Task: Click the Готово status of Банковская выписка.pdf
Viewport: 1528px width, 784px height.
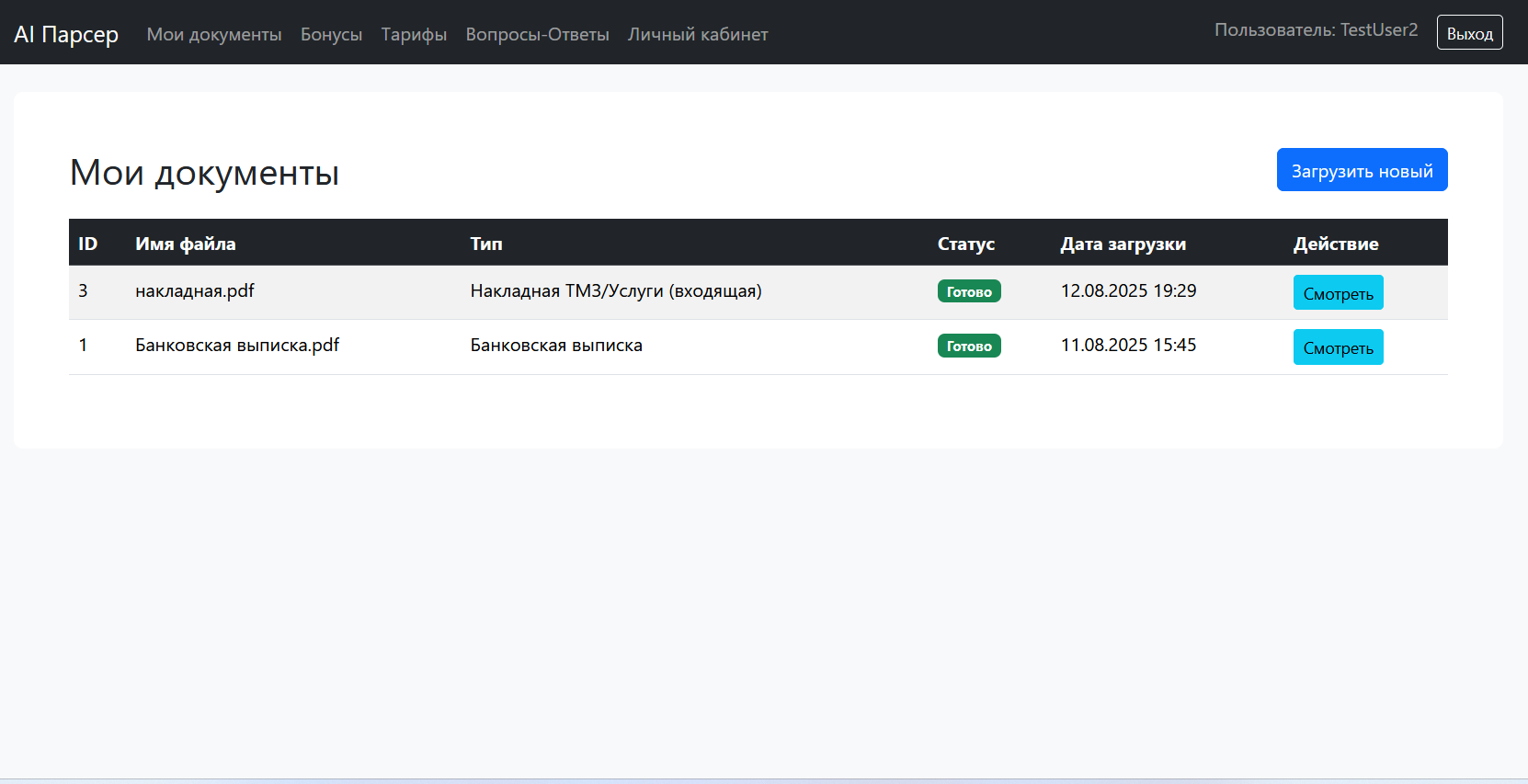Action: 969,346
